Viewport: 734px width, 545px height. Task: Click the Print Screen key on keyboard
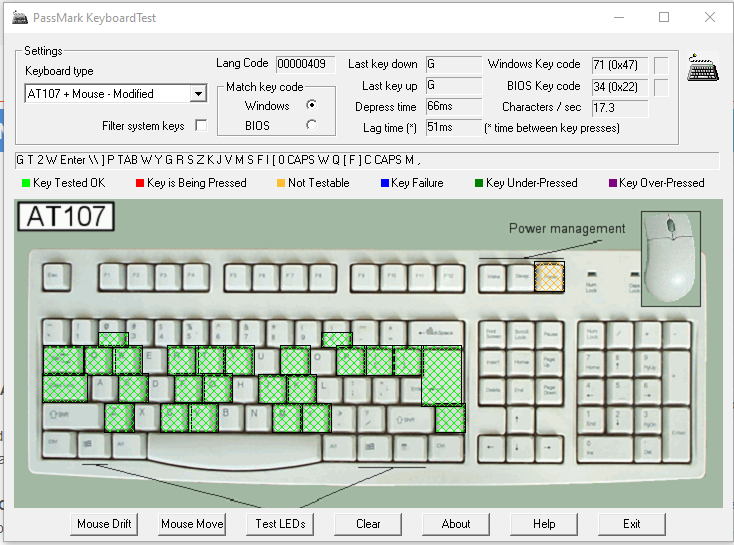click(492, 334)
